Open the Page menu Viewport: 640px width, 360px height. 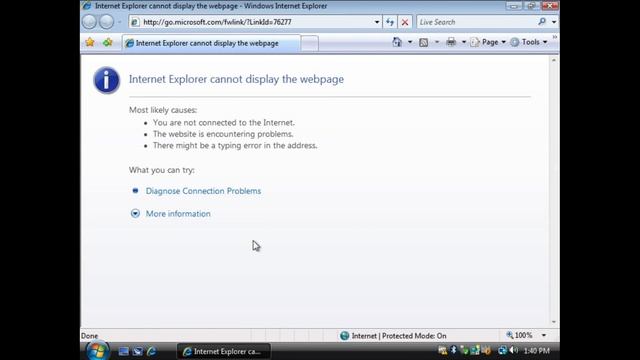(x=488, y=42)
